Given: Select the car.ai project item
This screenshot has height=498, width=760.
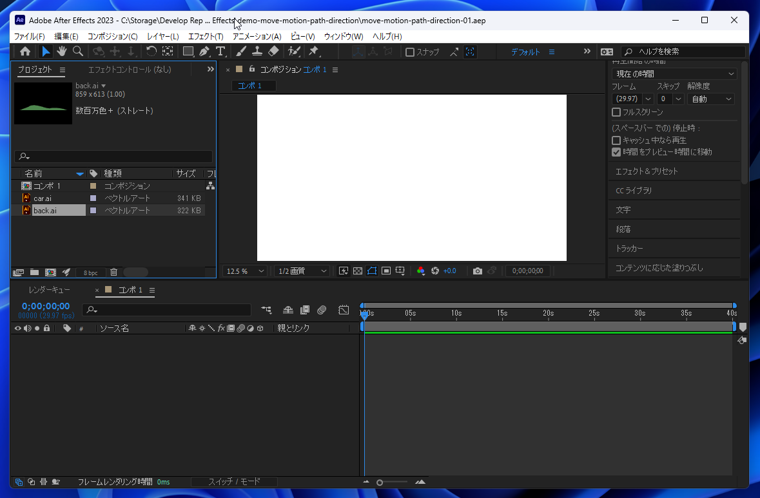Looking at the screenshot, I should [x=42, y=198].
